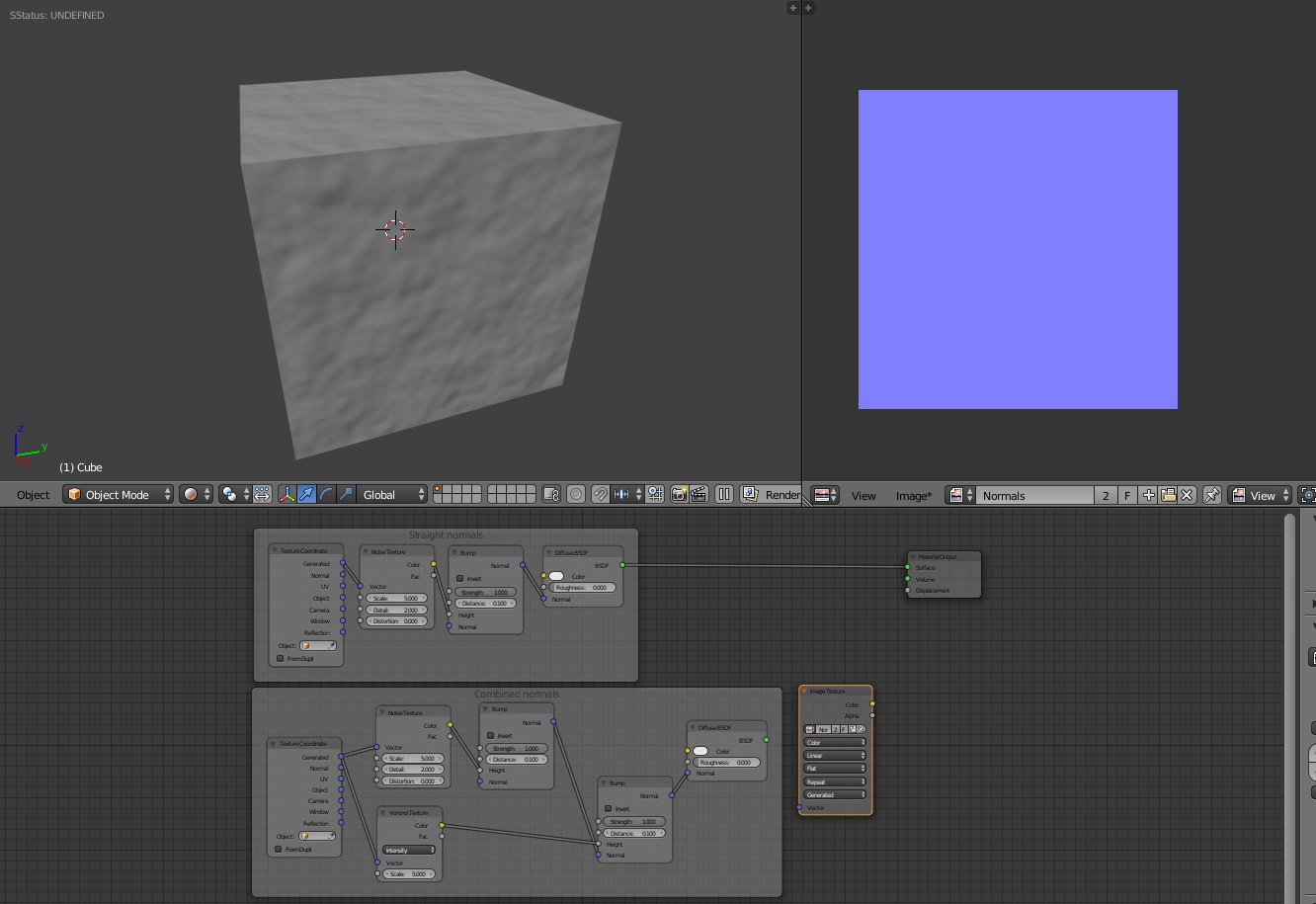Enable Invert checkbox in Straight normals Bump node
The image size is (1316, 904).
coord(460,578)
